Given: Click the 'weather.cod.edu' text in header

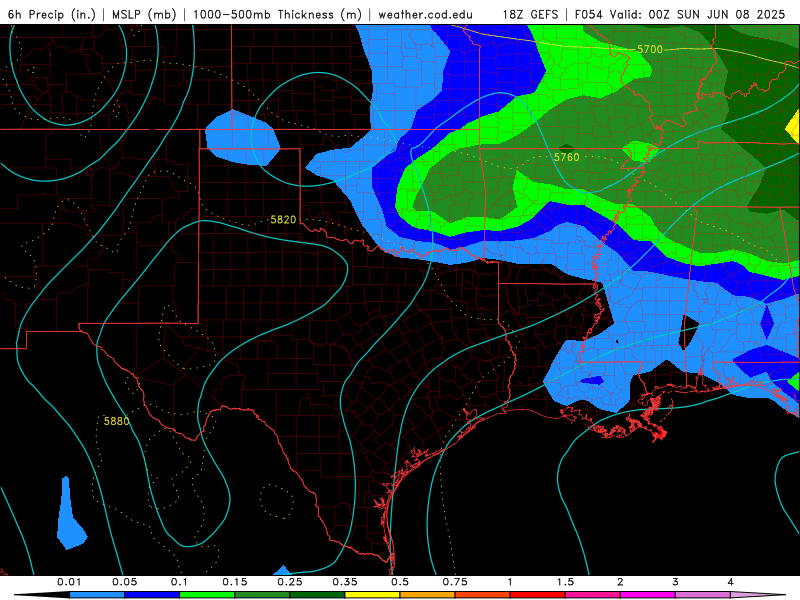Looking at the screenshot, I should click(426, 14).
